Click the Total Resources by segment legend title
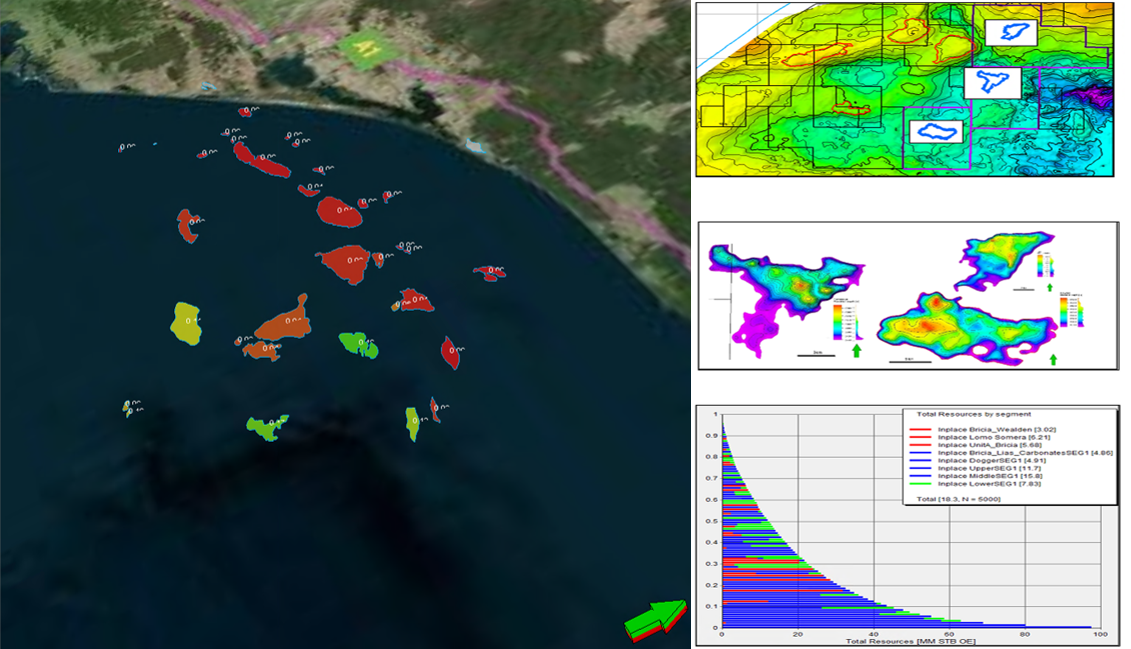This screenshot has height=649, width=1131. (960, 414)
